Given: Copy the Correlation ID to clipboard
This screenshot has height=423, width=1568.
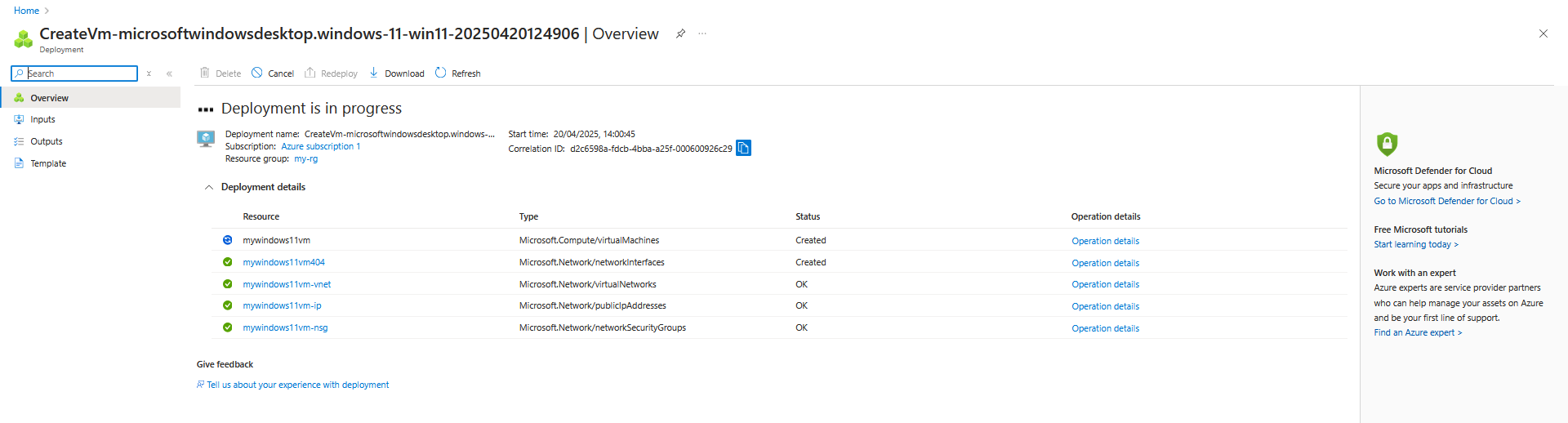Looking at the screenshot, I should [x=743, y=148].
